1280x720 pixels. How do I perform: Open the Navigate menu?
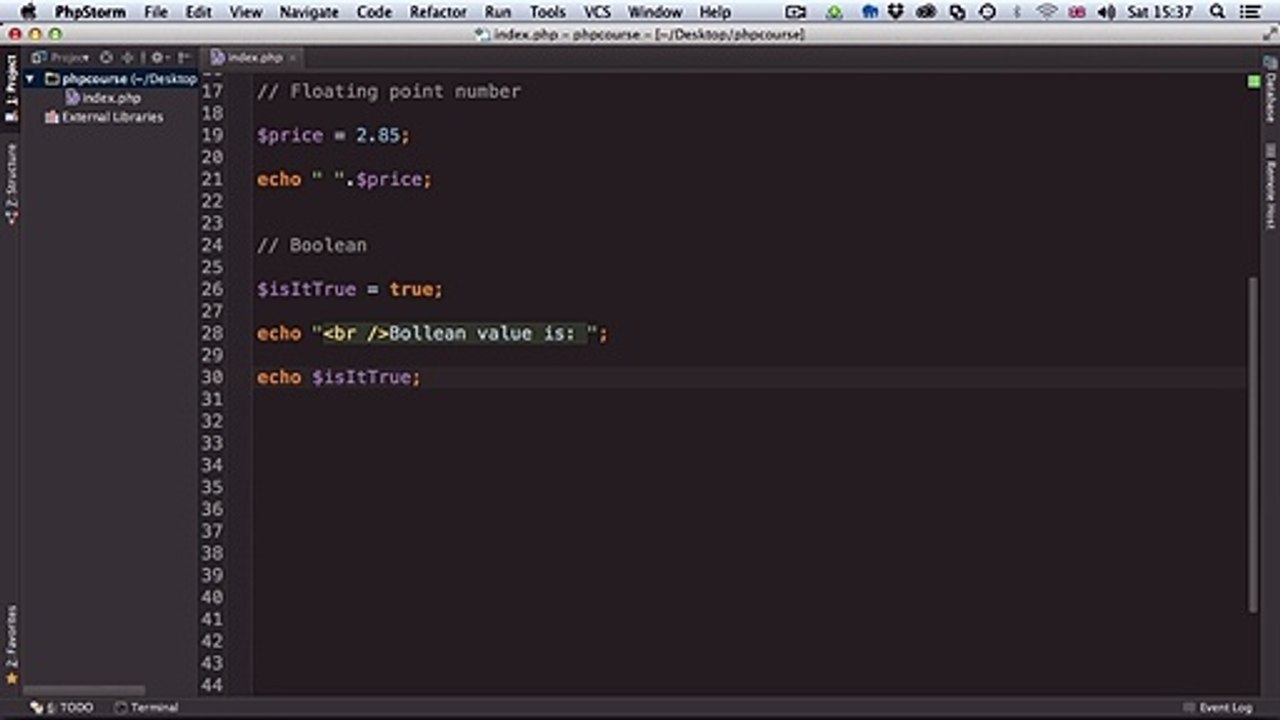(x=309, y=12)
